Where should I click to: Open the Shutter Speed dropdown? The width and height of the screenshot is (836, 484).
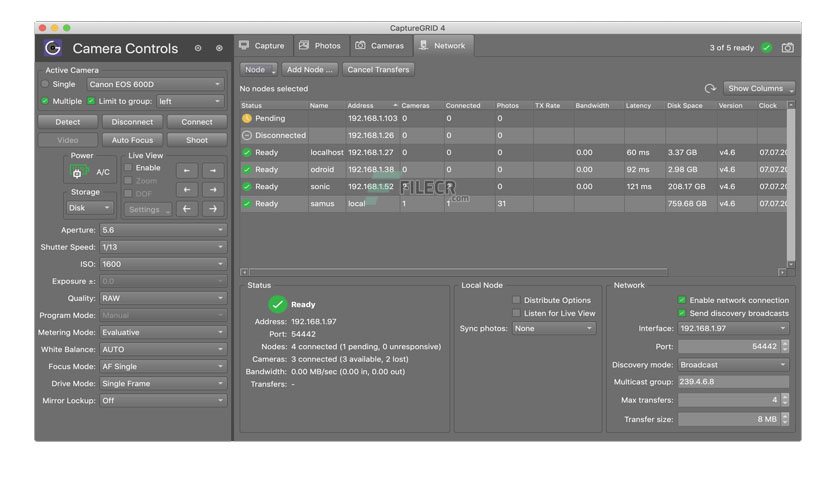[x=163, y=247]
